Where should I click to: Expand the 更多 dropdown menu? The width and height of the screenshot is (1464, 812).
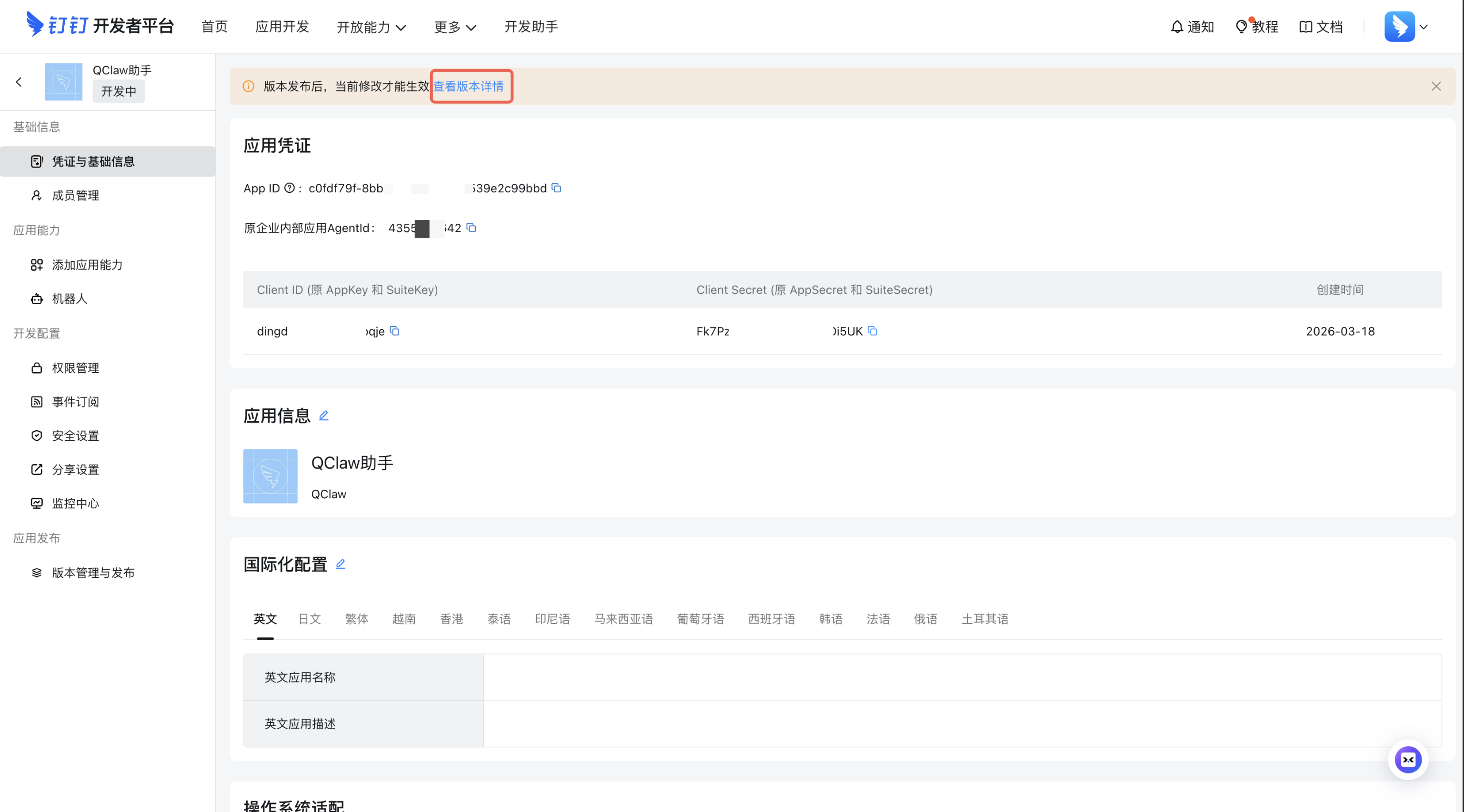click(455, 27)
